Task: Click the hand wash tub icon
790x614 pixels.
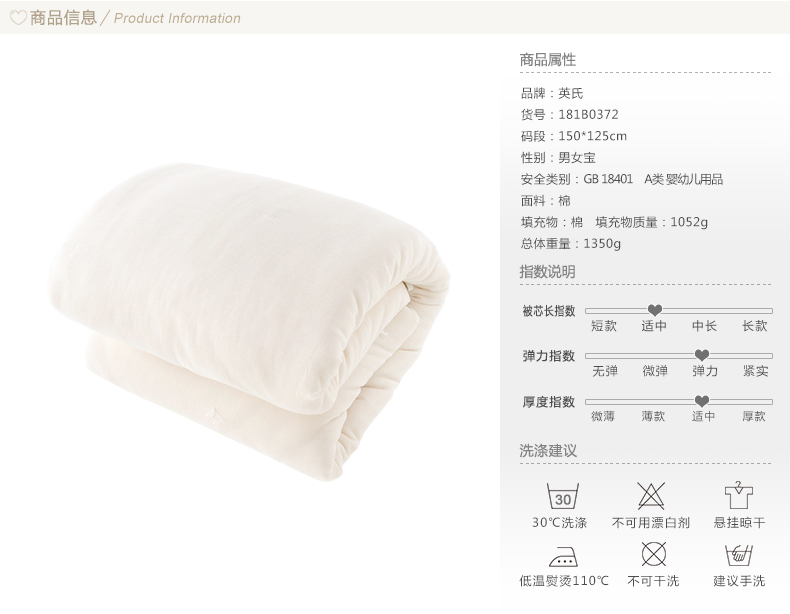Action: point(739,555)
